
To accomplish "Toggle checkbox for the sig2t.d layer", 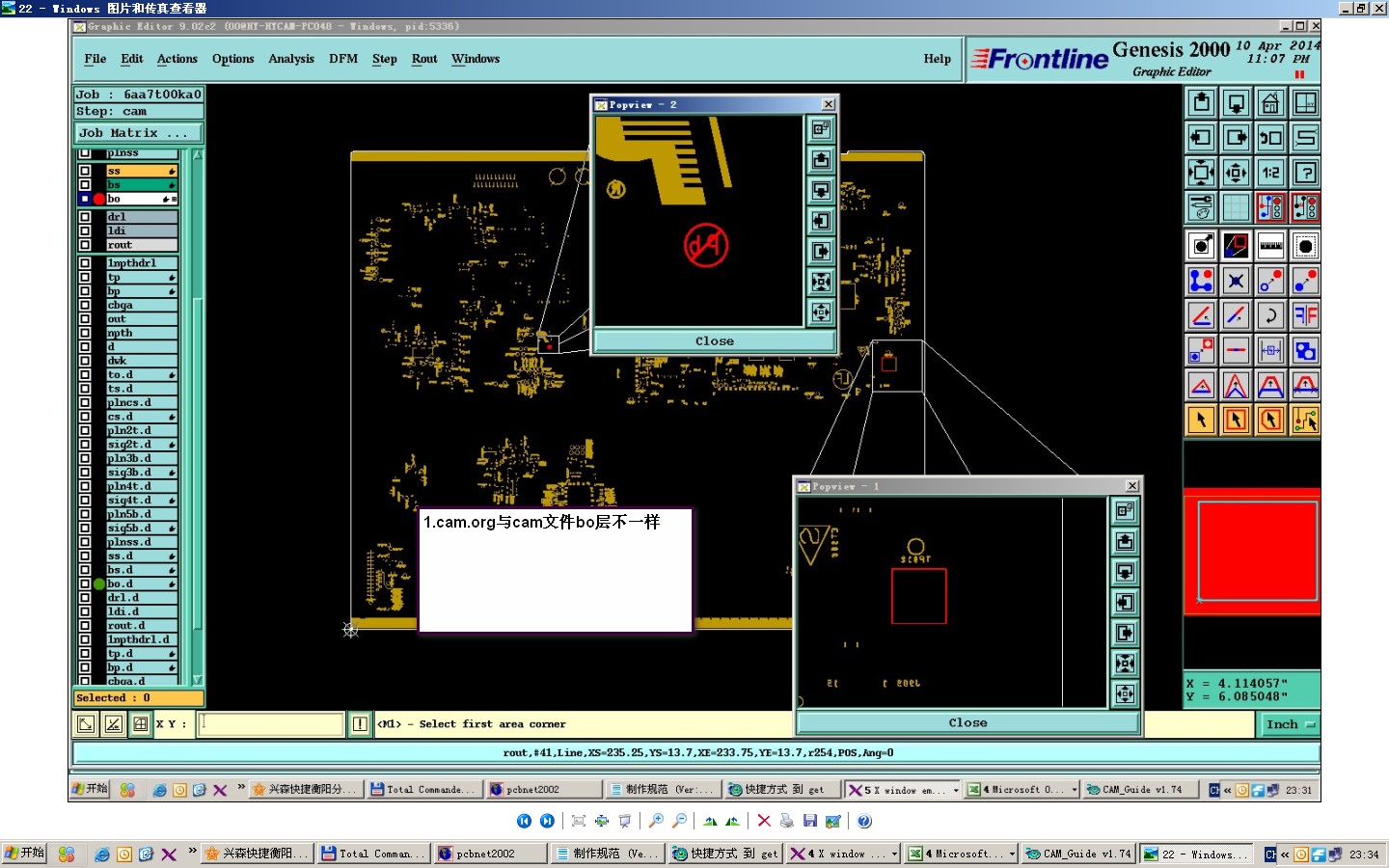I will pyautogui.click(x=85, y=445).
